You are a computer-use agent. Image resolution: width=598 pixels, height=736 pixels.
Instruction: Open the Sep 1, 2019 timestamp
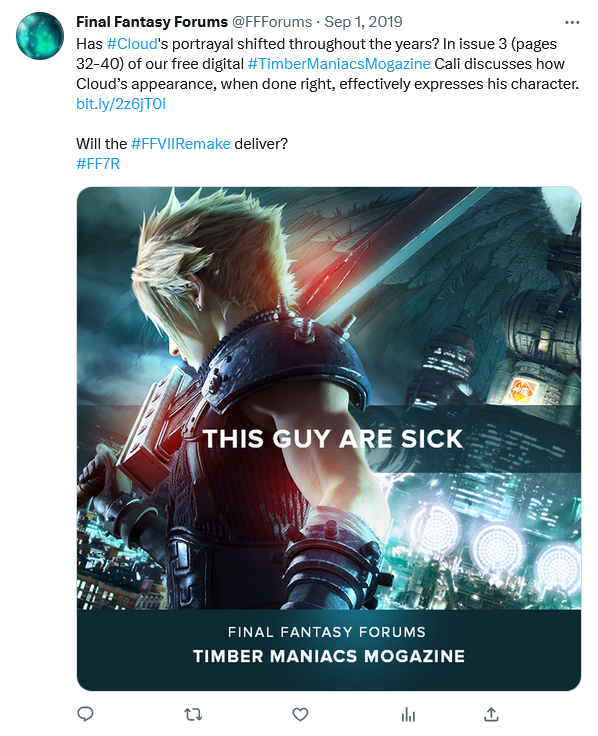pos(363,22)
